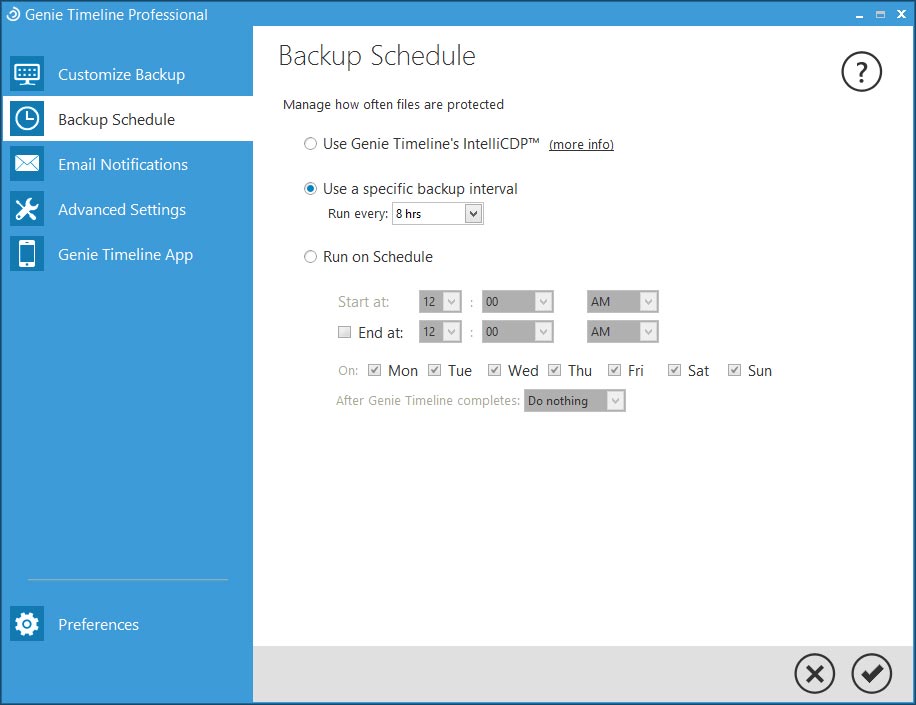Choose the Run on Schedule radio button
The width and height of the screenshot is (916, 705).
coord(310,256)
